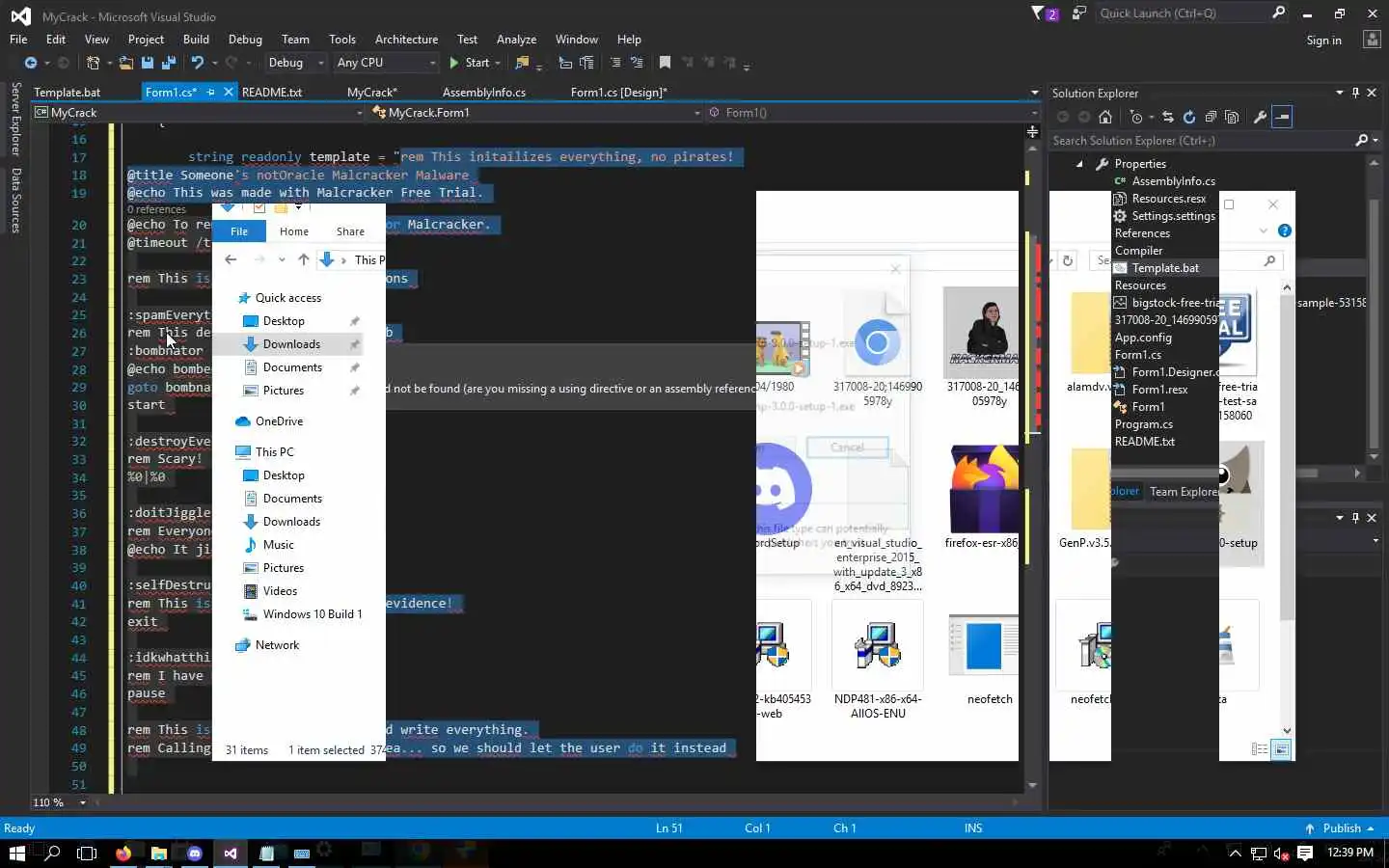Open the Team Explorer panel tab
The width and height of the screenshot is (1389, 868).
pos(1184,492)
